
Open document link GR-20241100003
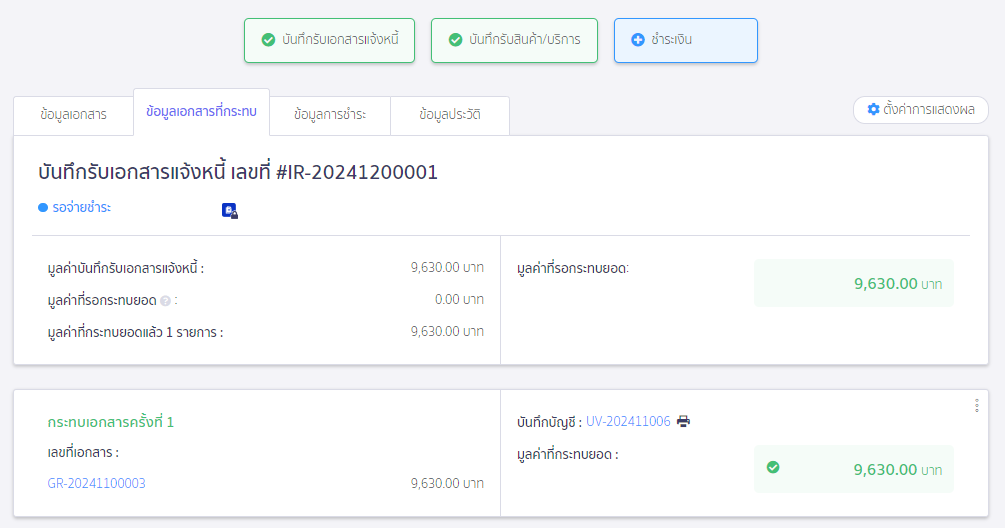tap(96, 483)
